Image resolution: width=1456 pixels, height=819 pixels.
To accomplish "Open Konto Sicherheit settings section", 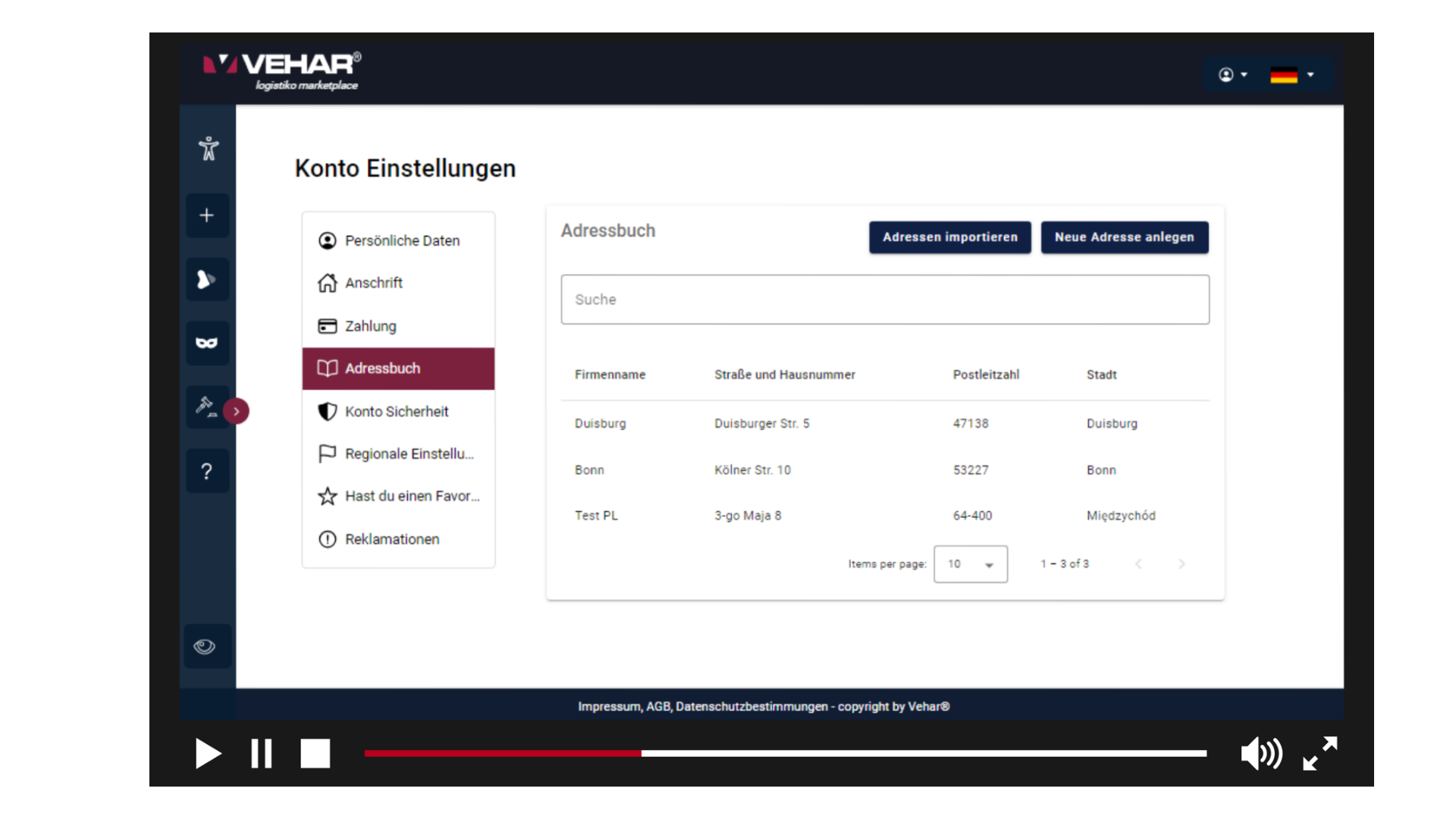I will (x=397, y=411).
